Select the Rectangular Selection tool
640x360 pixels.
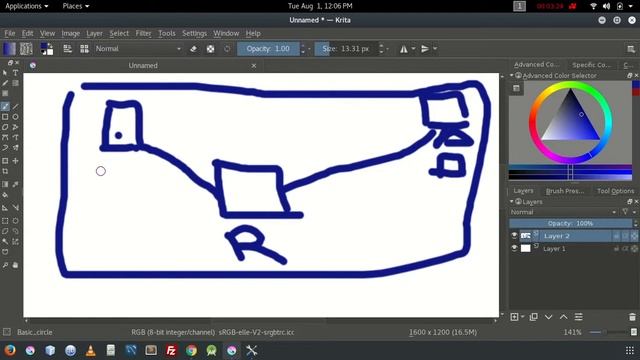(5, 221)
